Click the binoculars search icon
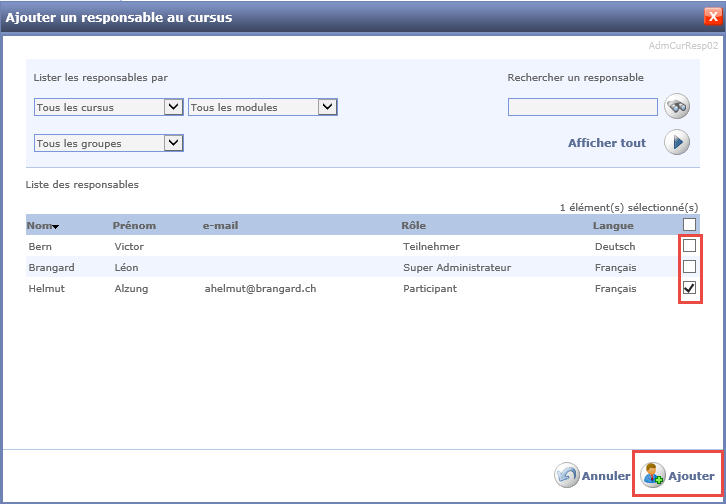 [x=678, y=107]
